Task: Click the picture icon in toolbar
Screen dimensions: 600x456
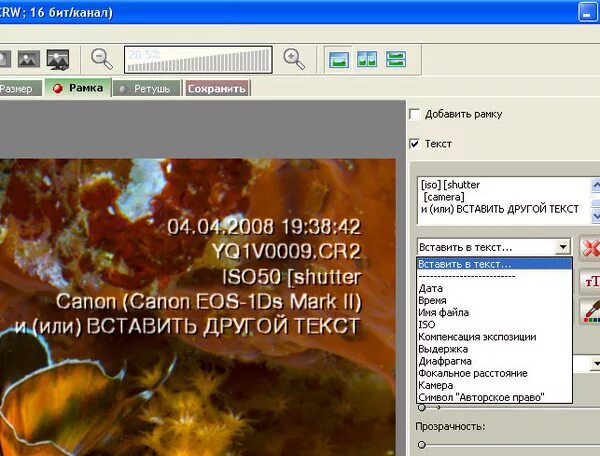Action: pyautogui.click(x=29, y=59)
